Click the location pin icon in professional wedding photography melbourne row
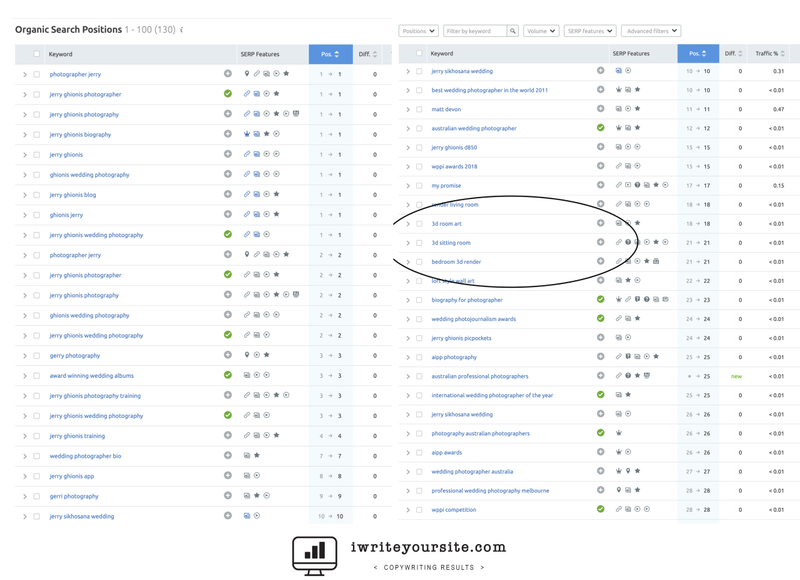Image resolution: width=800 pixels, height=580 pixels. pyautogui.click(x=618, y=490)
